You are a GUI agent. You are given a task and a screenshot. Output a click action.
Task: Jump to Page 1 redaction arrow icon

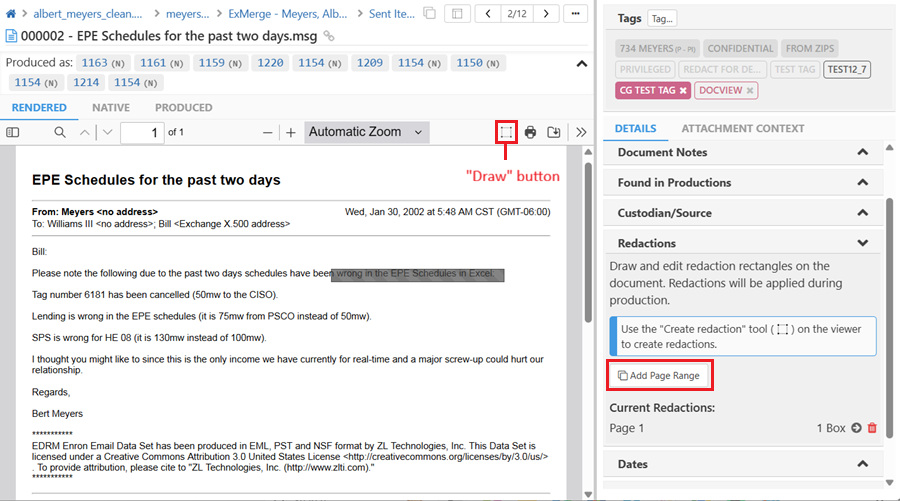click(x=856, y=428)
